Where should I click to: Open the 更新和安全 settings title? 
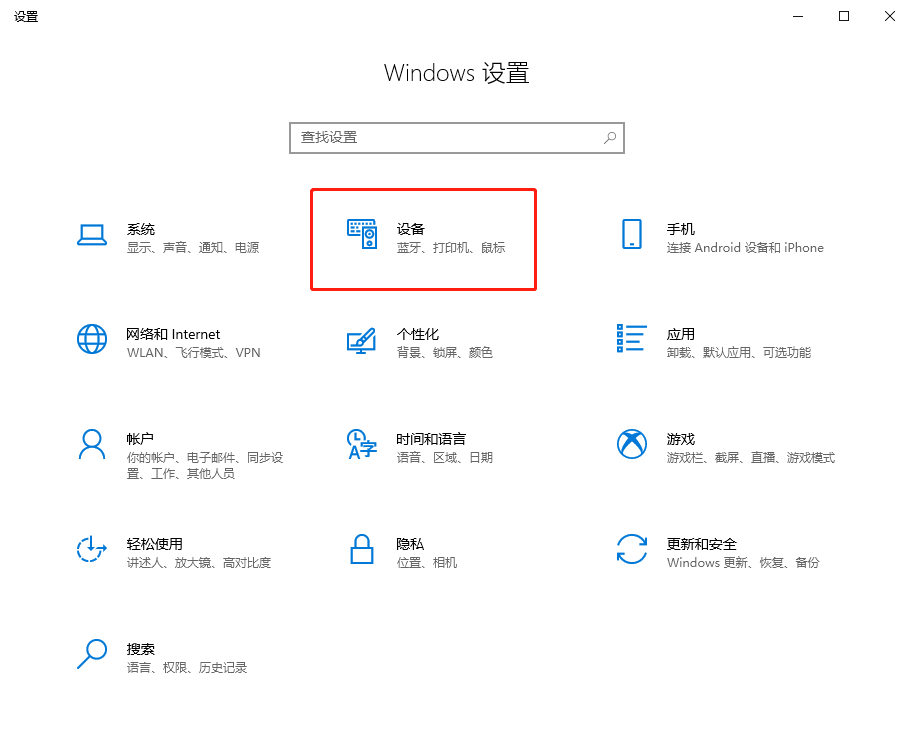click(702, 544)
